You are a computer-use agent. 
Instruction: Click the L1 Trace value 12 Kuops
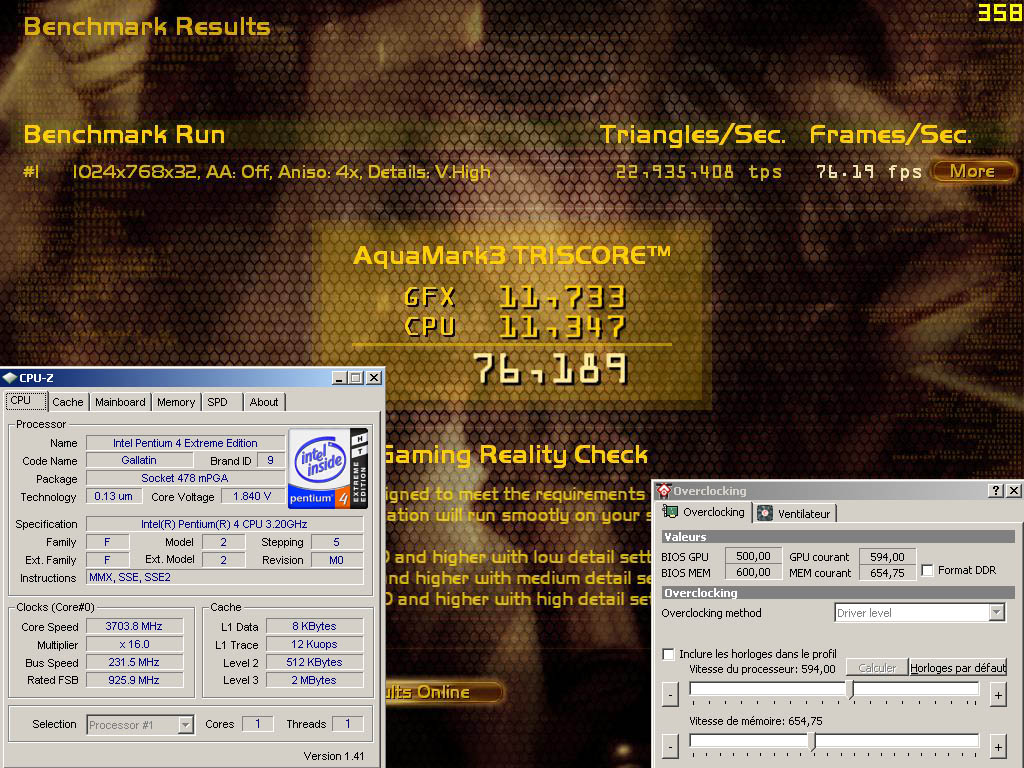coord(314,644)
